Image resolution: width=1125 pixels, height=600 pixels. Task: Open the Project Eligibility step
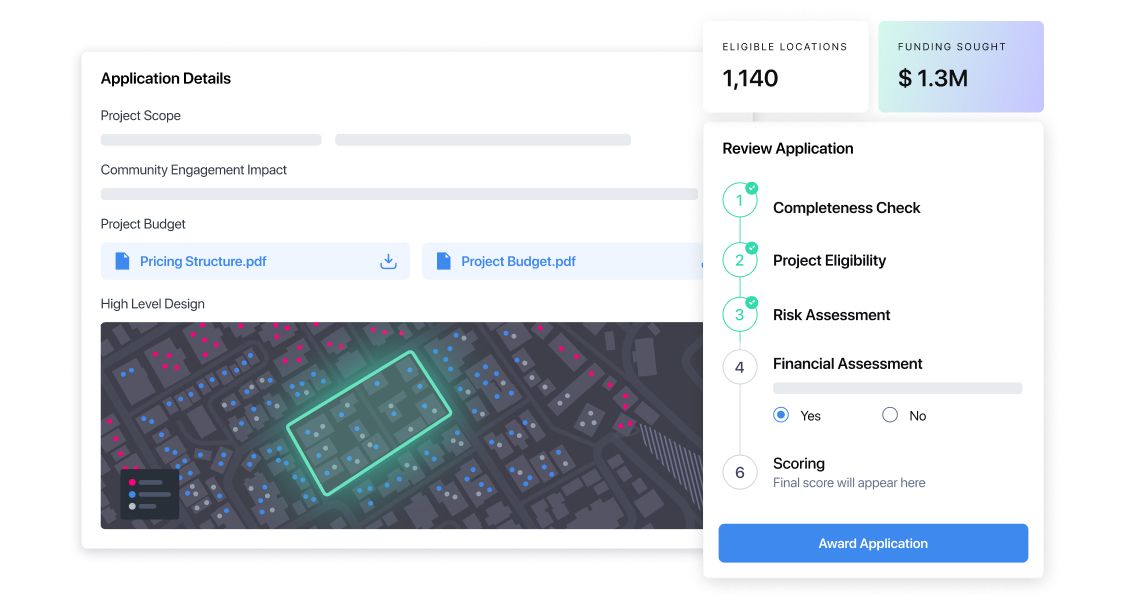click(x=829, y=261)
